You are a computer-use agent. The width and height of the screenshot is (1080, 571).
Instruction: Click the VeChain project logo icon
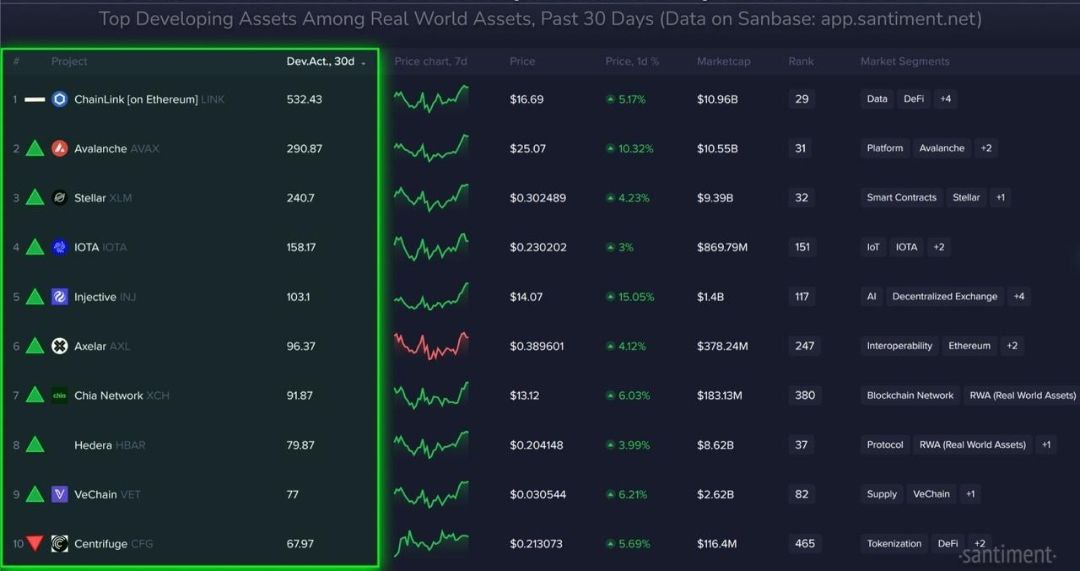60,494
